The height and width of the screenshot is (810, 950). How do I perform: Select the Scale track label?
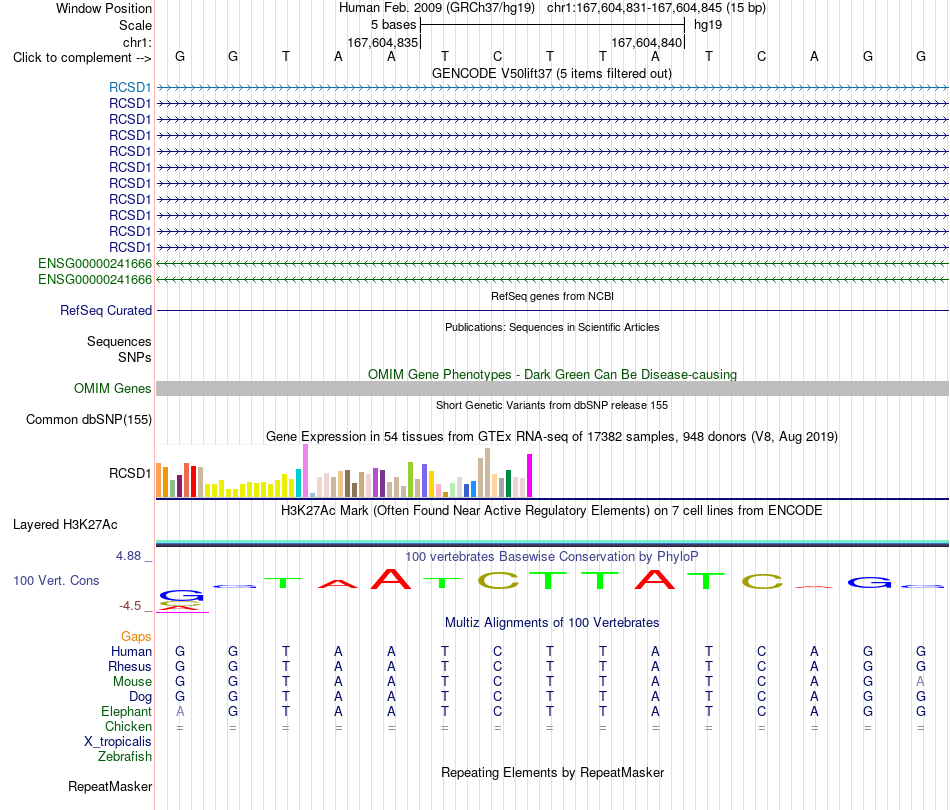click(135, 25)
